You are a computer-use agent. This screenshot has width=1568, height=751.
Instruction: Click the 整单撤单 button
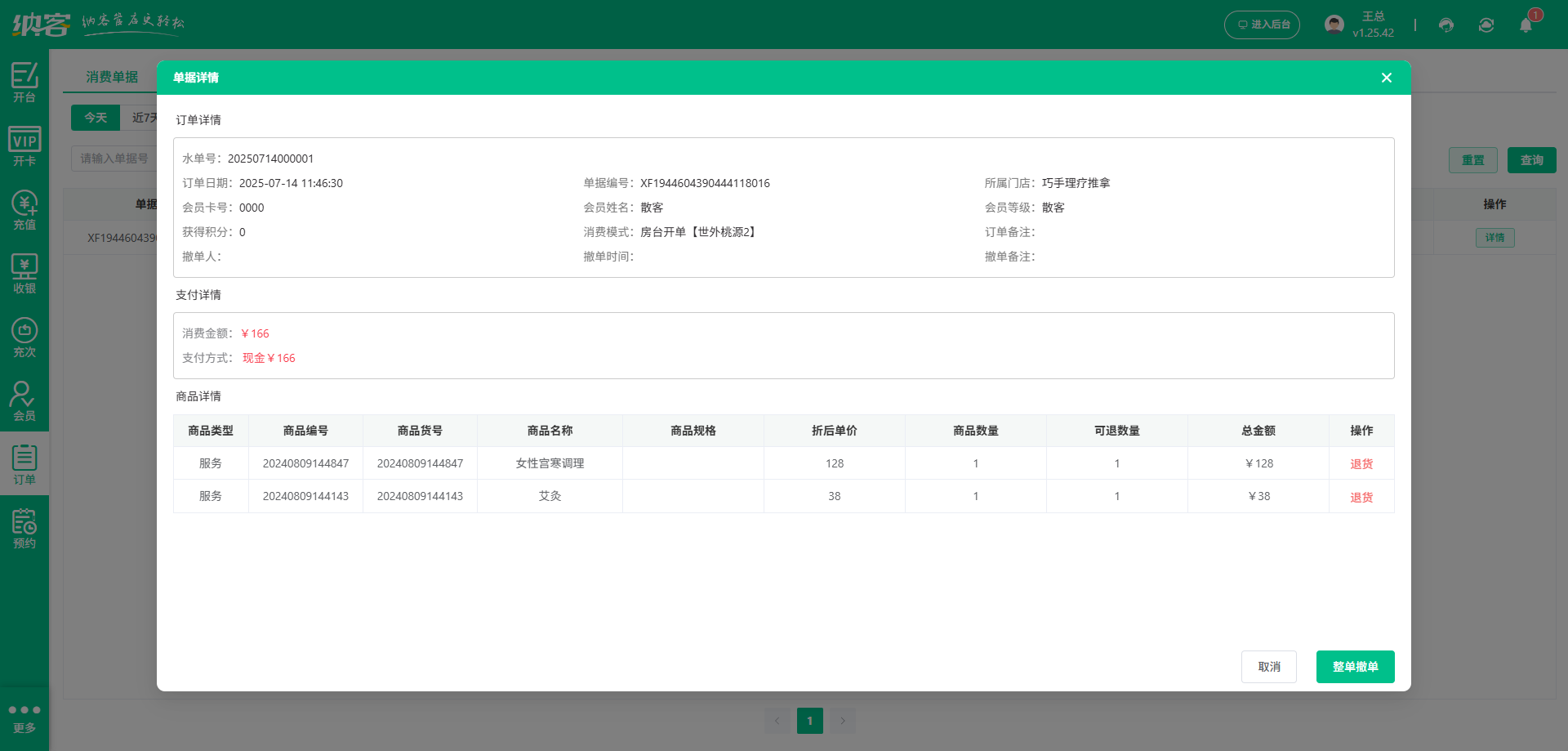point(1355,666)
